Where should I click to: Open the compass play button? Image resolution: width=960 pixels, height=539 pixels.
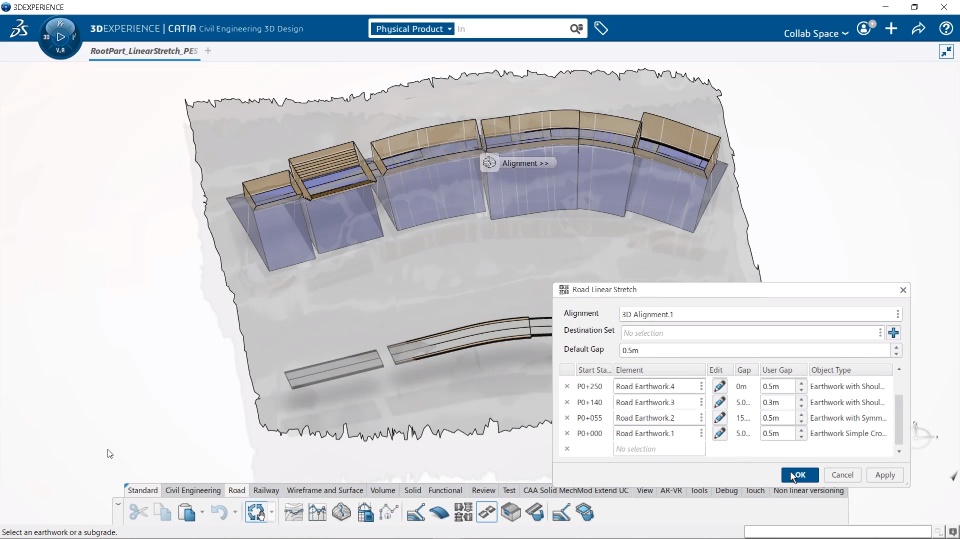point(60,37)
